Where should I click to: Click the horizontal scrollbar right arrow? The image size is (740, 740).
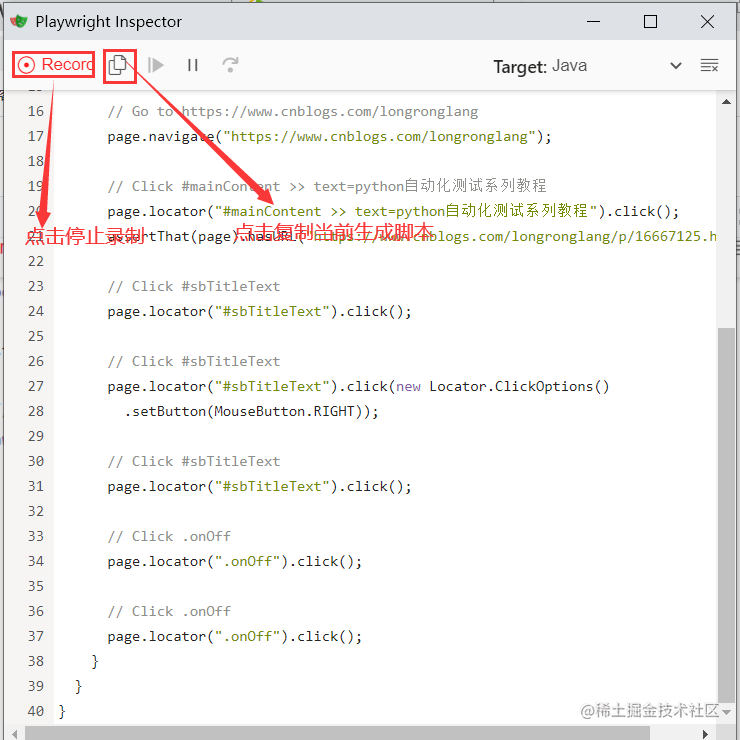point(705,734)
